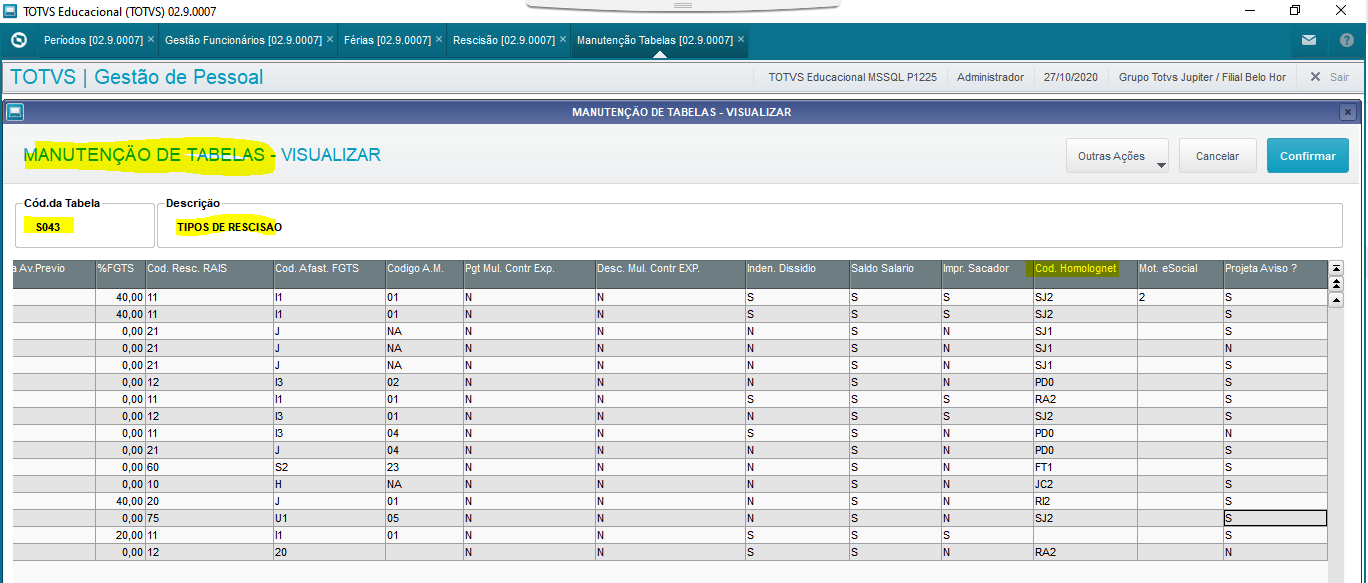Select the %FGTS cell 20,00
Viewport: 1368px width, 583px height.
[x=119, y=535]
